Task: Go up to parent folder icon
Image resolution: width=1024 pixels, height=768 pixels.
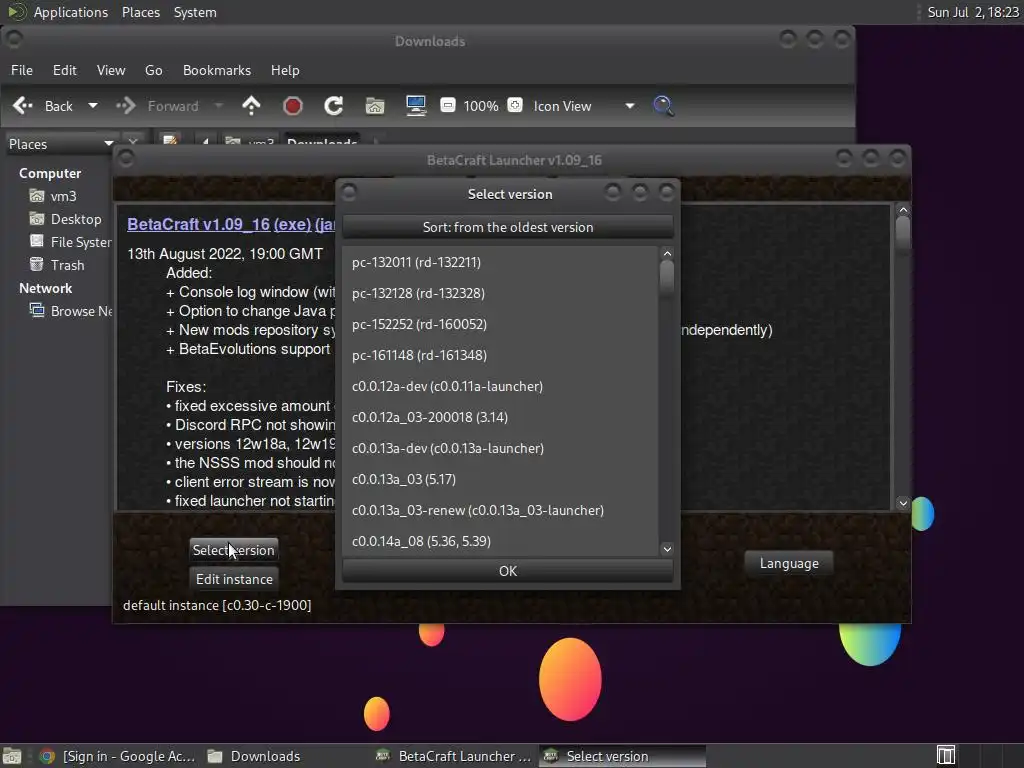Action: pos(251,105)
